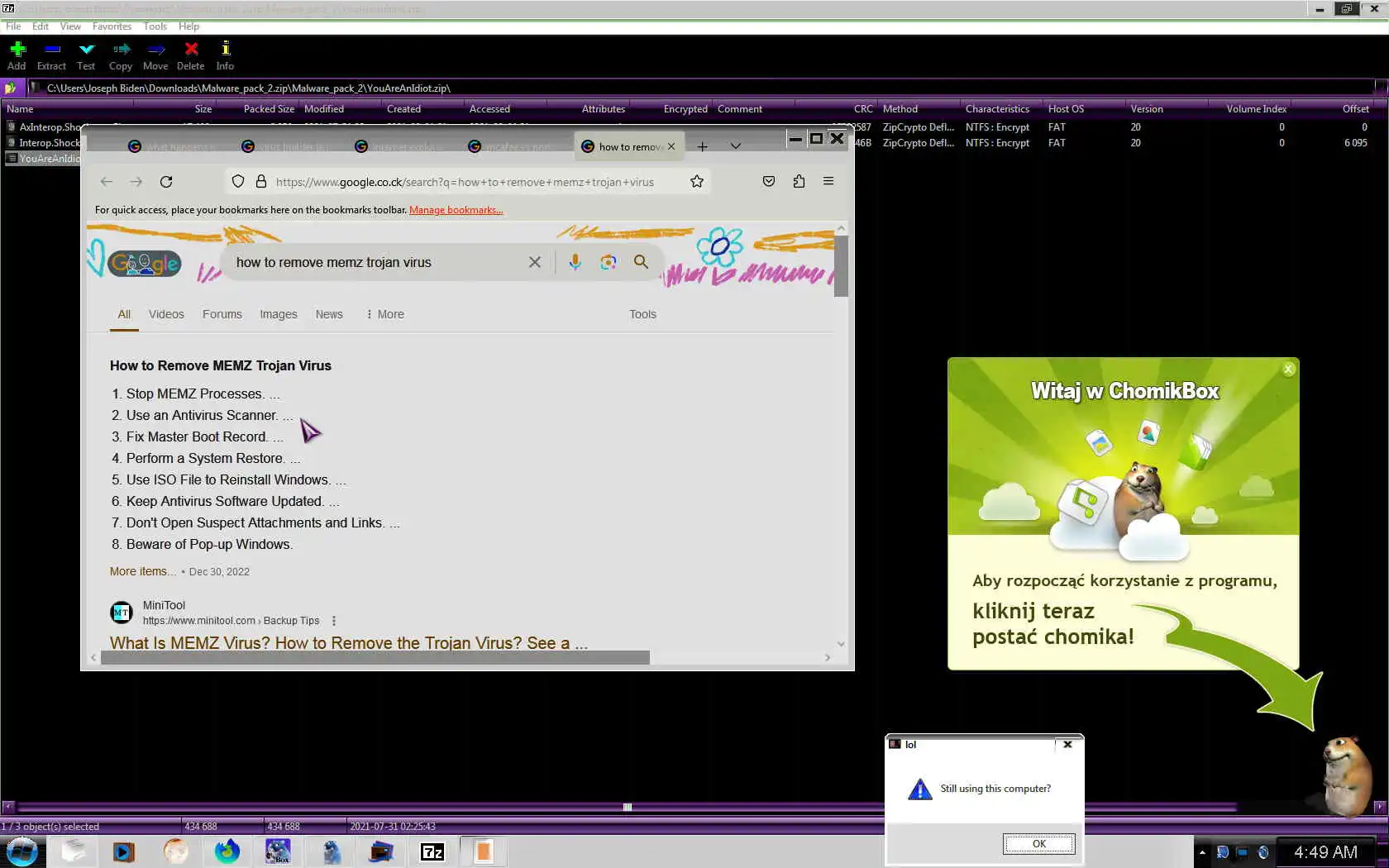Follow the Manage bookmarks link
Screen dimensions: 1389x868
pos(456,210)
